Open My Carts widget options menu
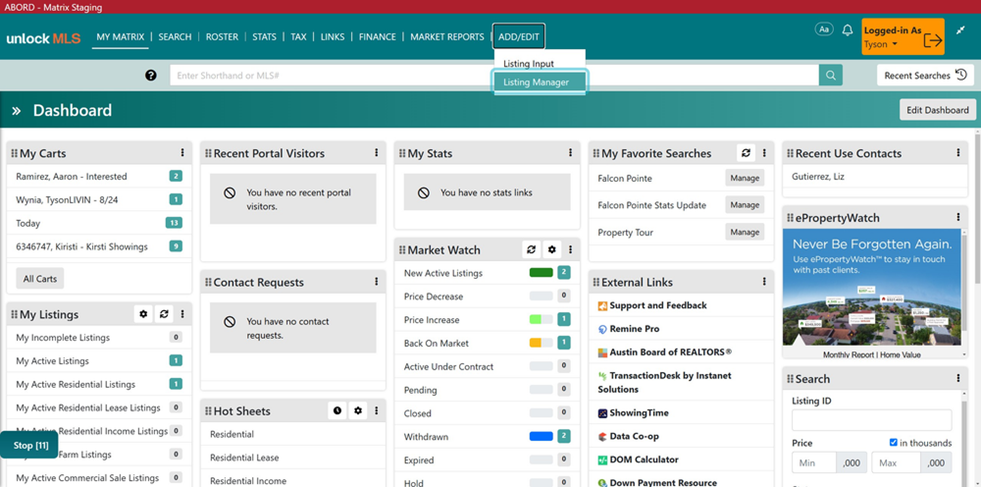 [182, 153]
